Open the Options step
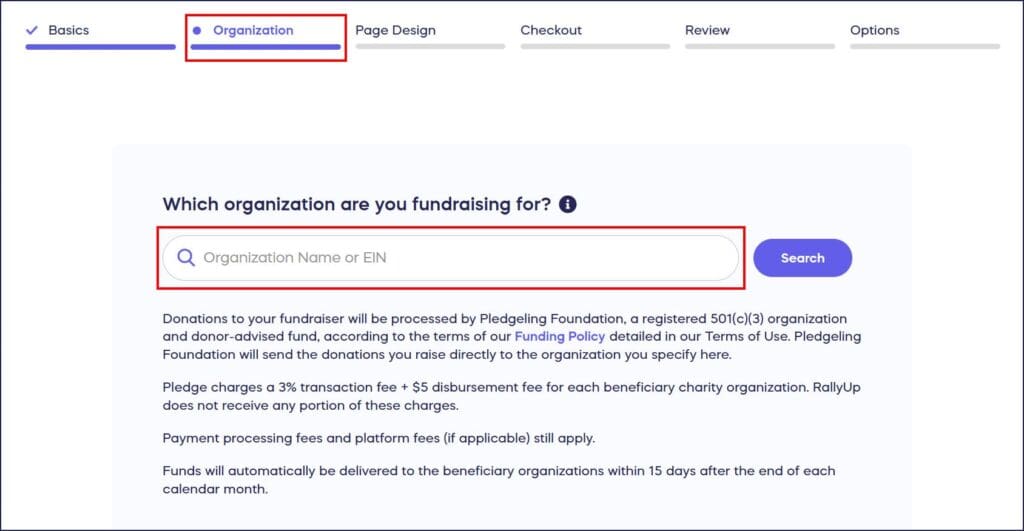The width and height of the screenshot is (1024, 531). click(875, 30)
